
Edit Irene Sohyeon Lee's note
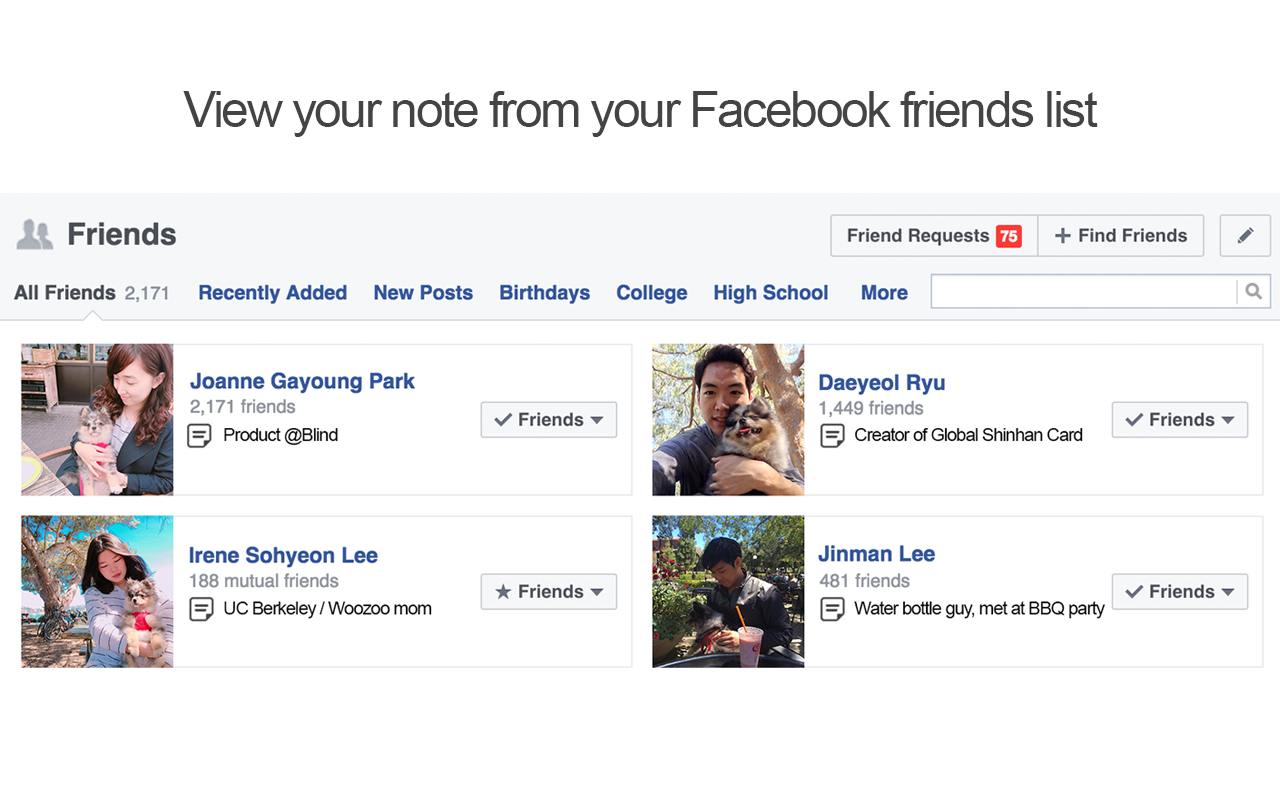200,608
